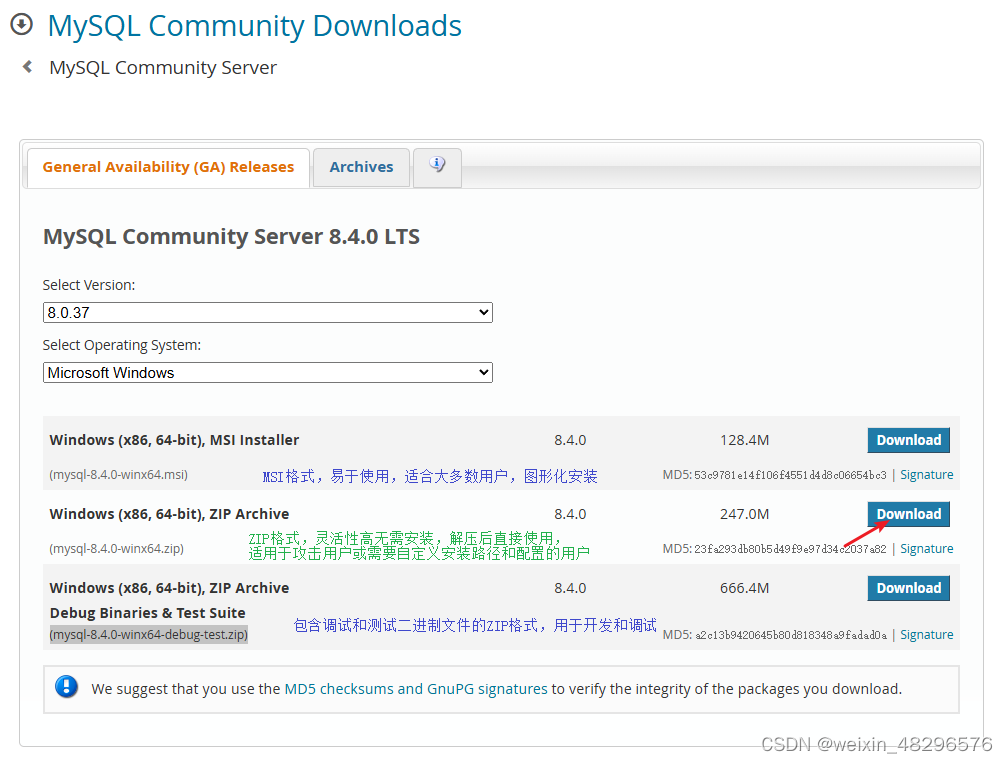Viewport: 1008px width, 763px height.
Task: Switch to the Archives tab
Action: pyautogui.click(x=361, y=167)
